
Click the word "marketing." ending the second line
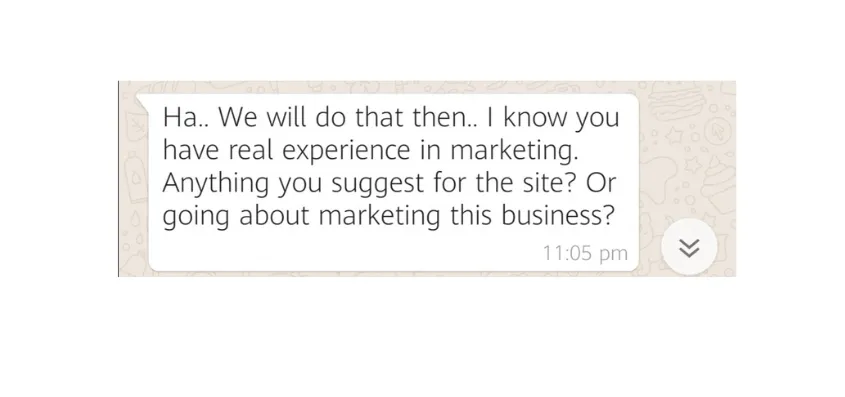click(x=514, y=152)
